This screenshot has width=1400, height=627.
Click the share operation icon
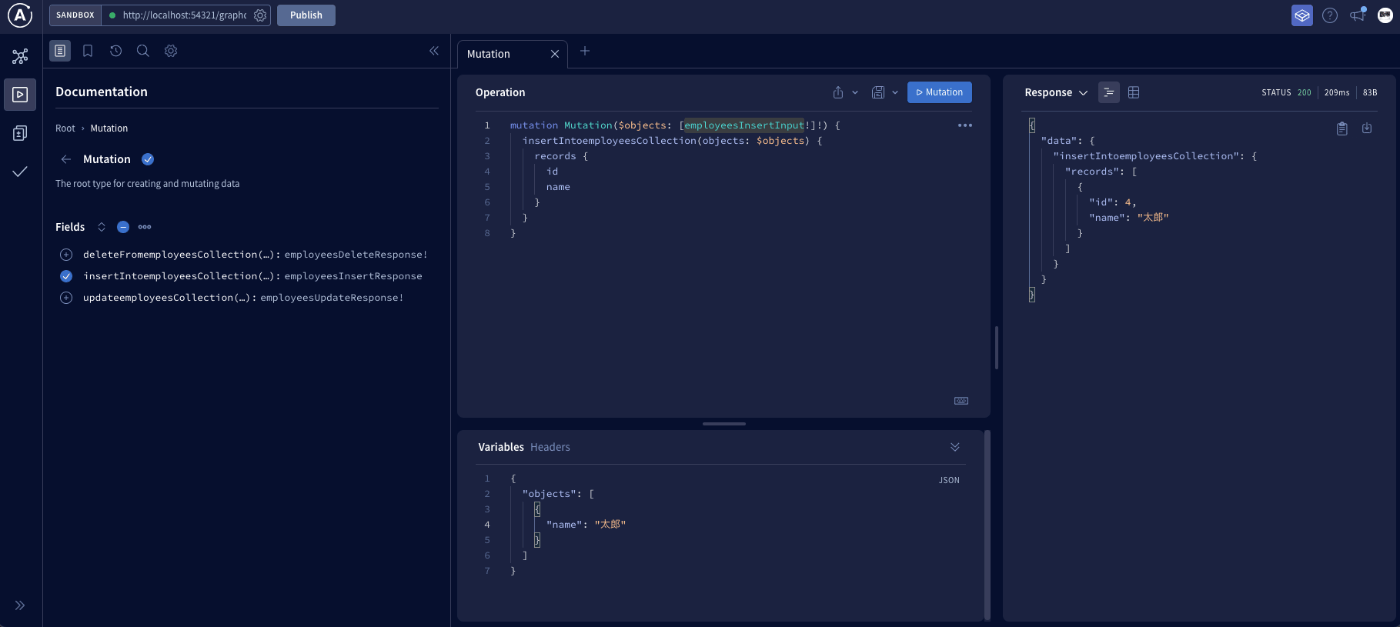[x=838, y=92]
